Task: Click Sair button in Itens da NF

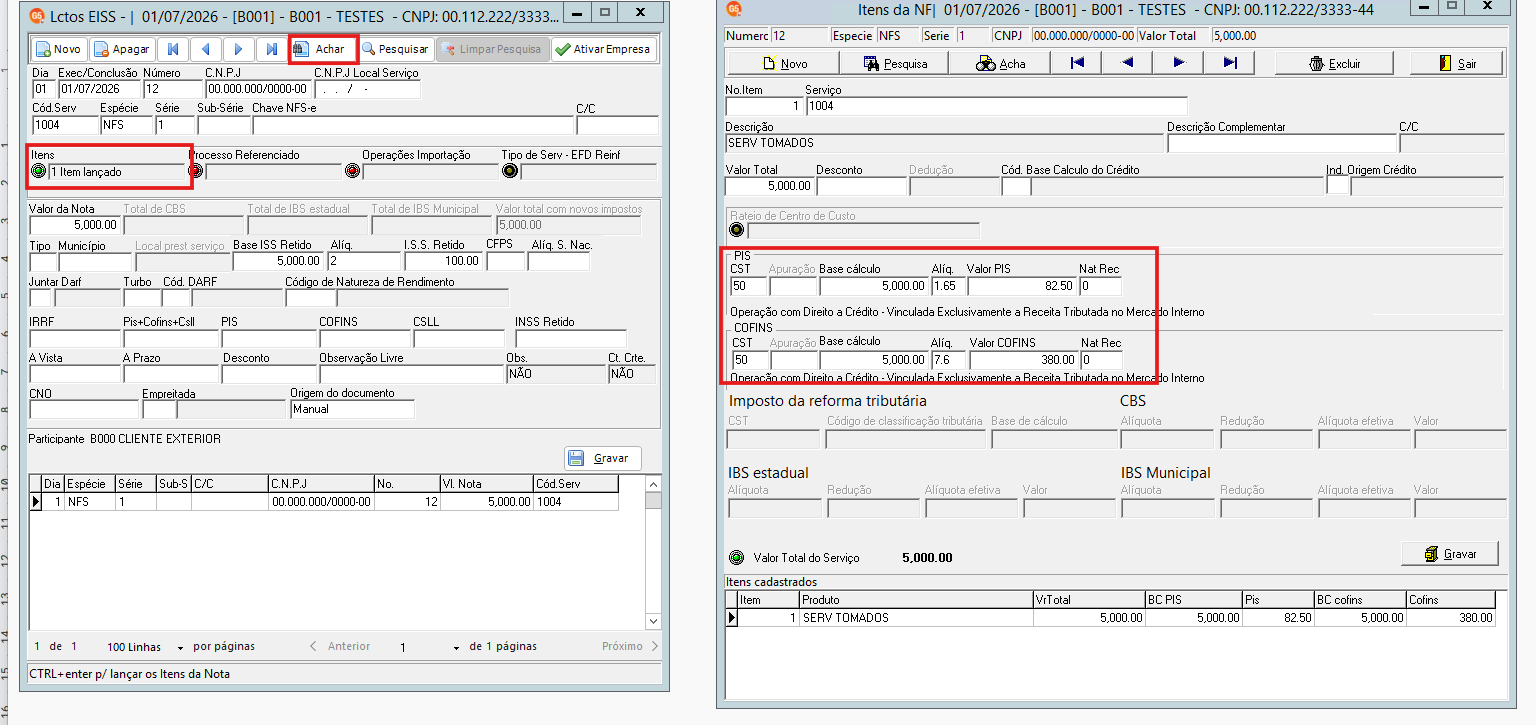Action: (x=1457, y=63)
